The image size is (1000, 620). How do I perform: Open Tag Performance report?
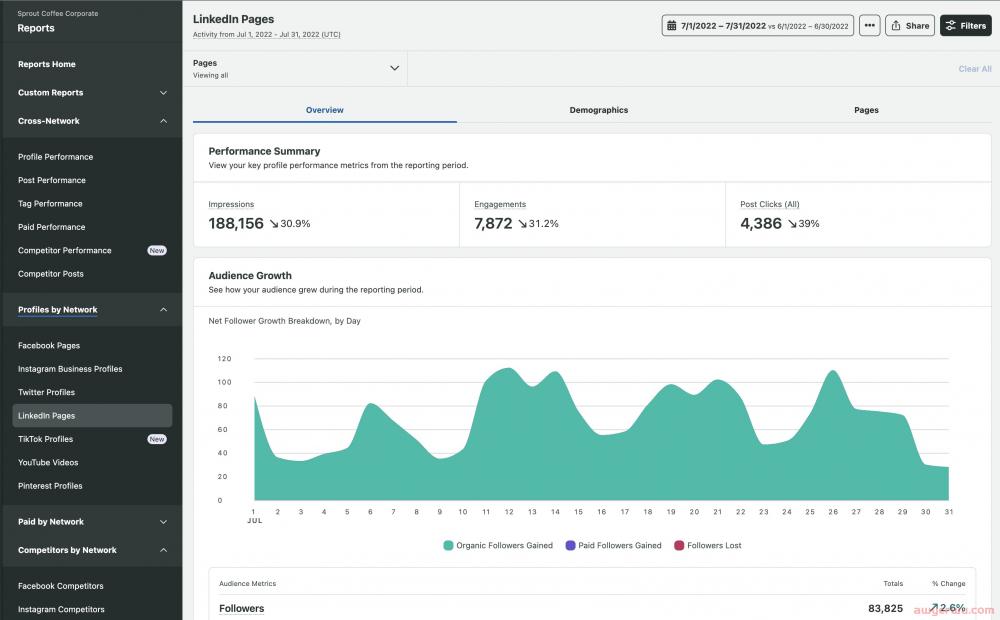[50, 203]
